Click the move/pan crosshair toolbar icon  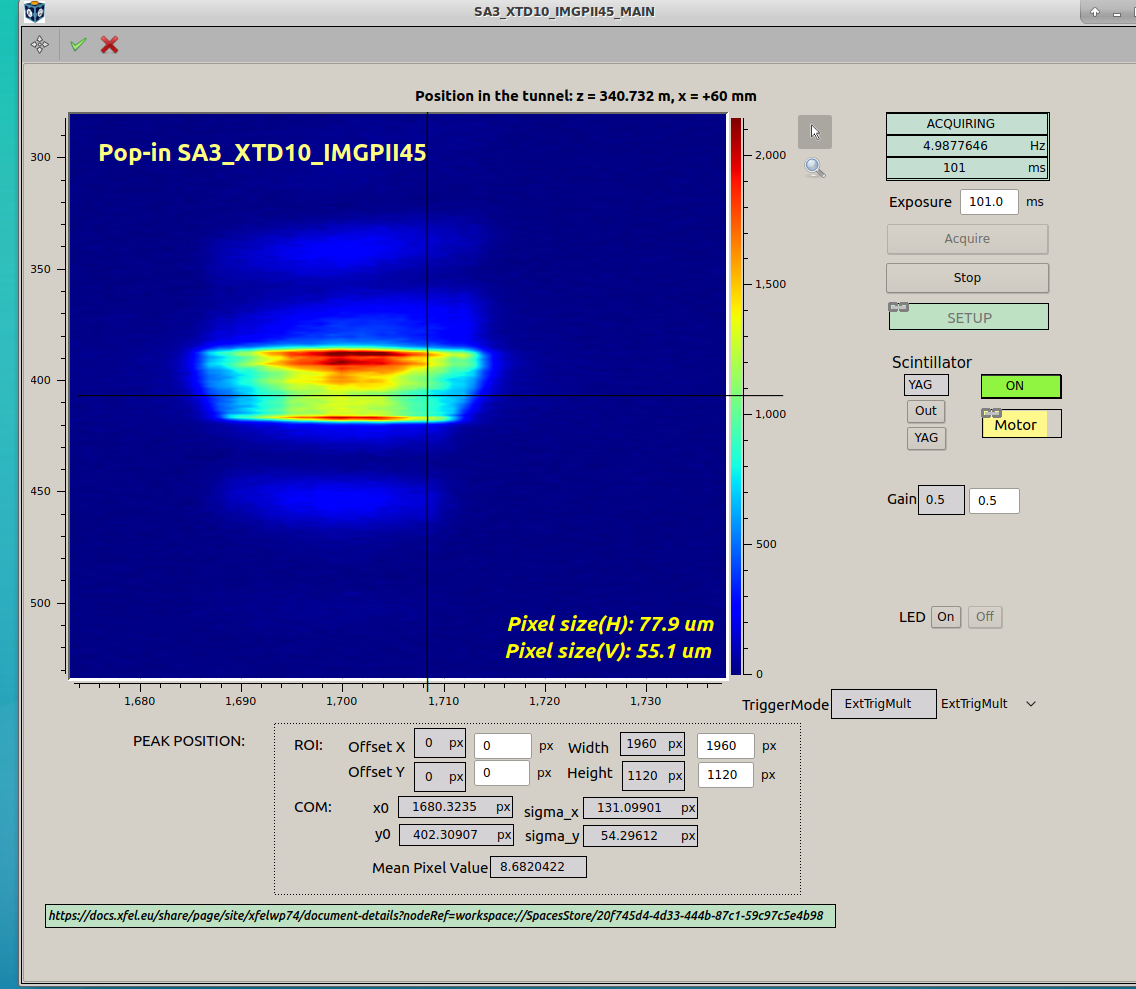(x=40, y=45)
